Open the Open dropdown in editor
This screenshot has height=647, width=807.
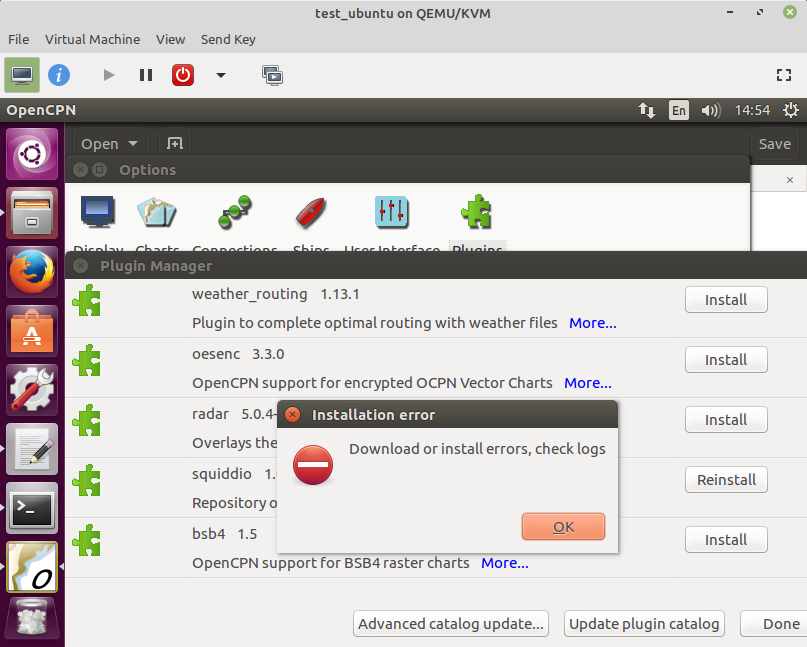109,144
